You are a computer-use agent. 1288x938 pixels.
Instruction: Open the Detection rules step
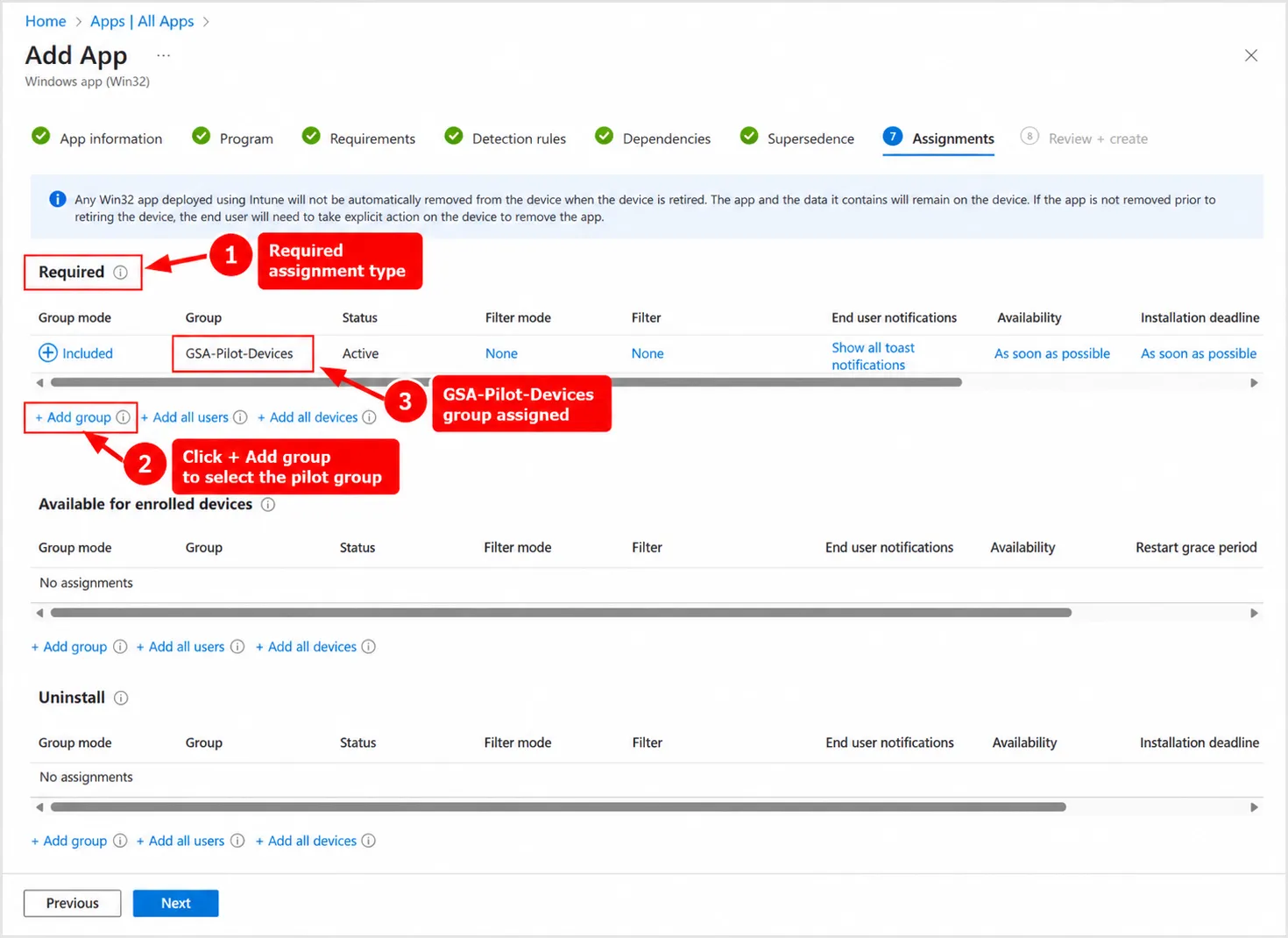tap(506, 138)
